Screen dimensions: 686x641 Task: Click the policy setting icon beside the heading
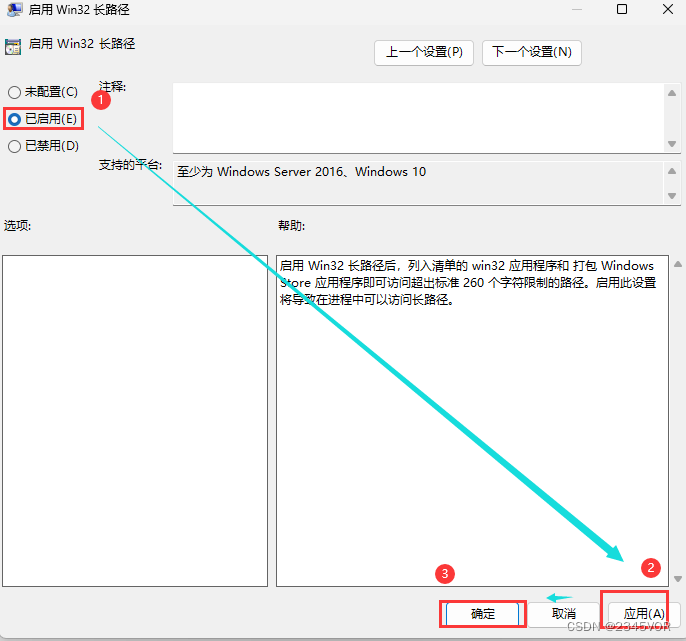(13, 47)
